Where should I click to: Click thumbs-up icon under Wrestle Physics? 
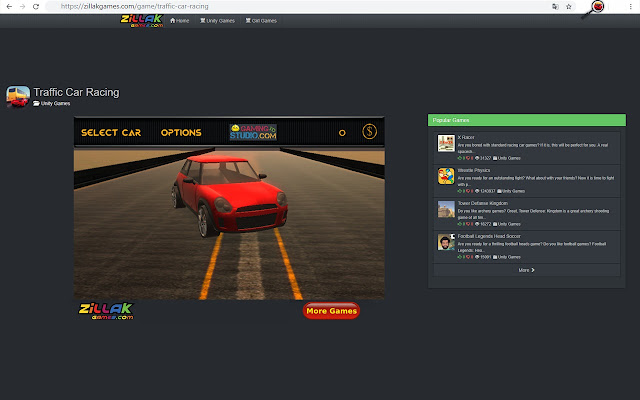point(460,191)
